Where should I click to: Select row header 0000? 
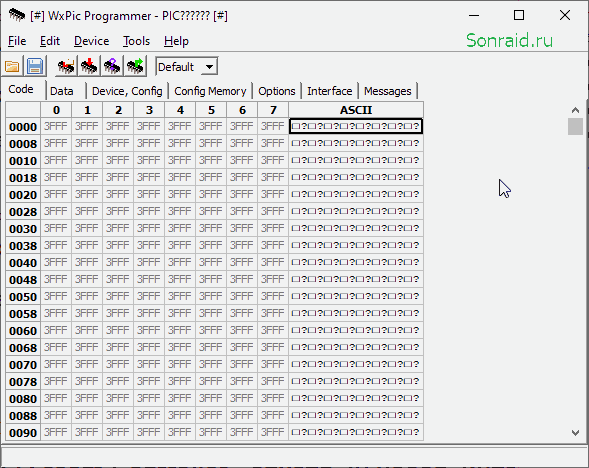[x=23, y=127]
